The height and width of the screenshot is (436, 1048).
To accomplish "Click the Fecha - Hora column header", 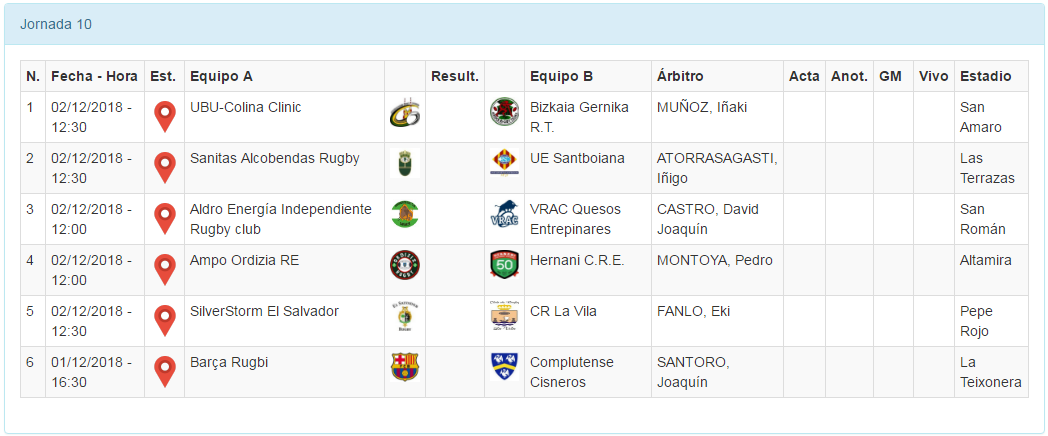I will [x=94, y=76].
